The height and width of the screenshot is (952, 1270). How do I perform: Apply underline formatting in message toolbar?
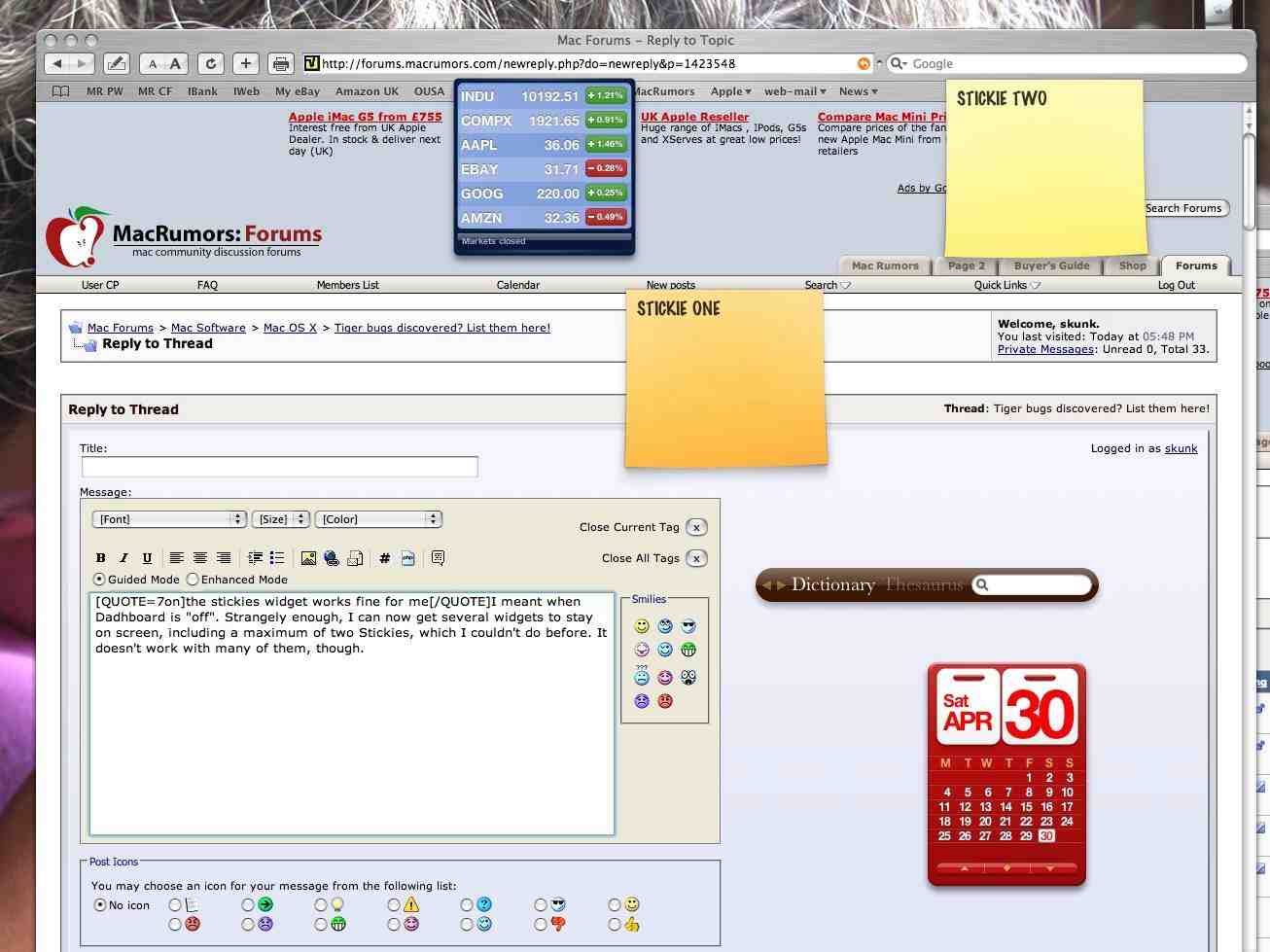click(x=147, y=558)
